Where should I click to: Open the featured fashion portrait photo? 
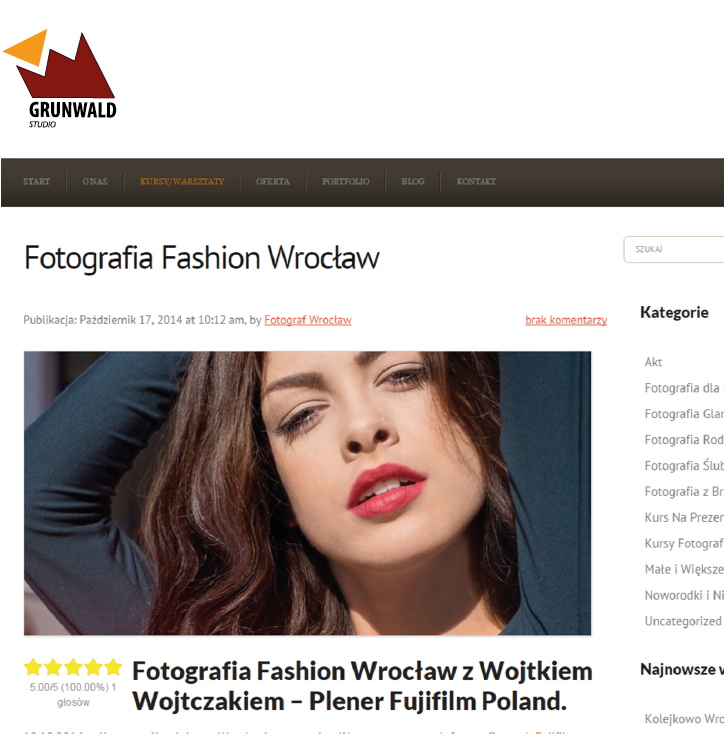click(308, 493)
